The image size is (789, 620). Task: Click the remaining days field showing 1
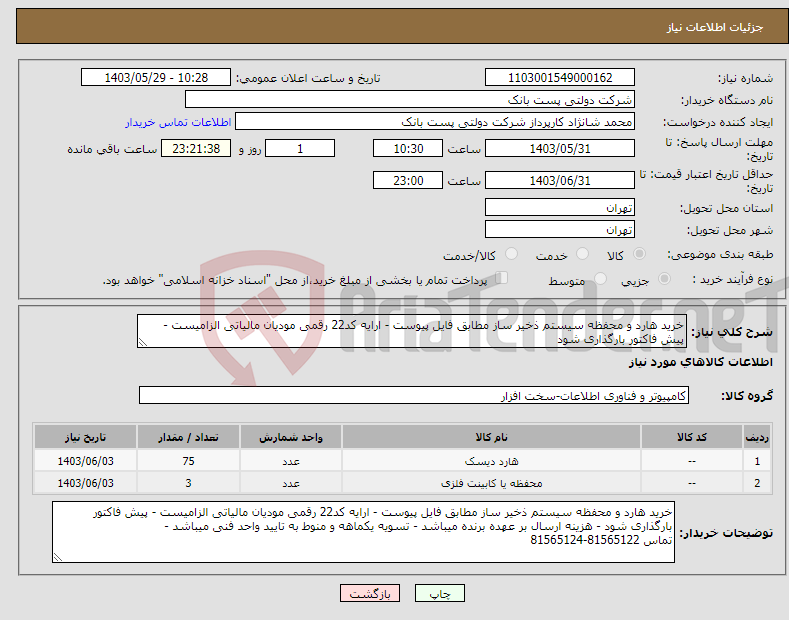[x=300, y=148]
